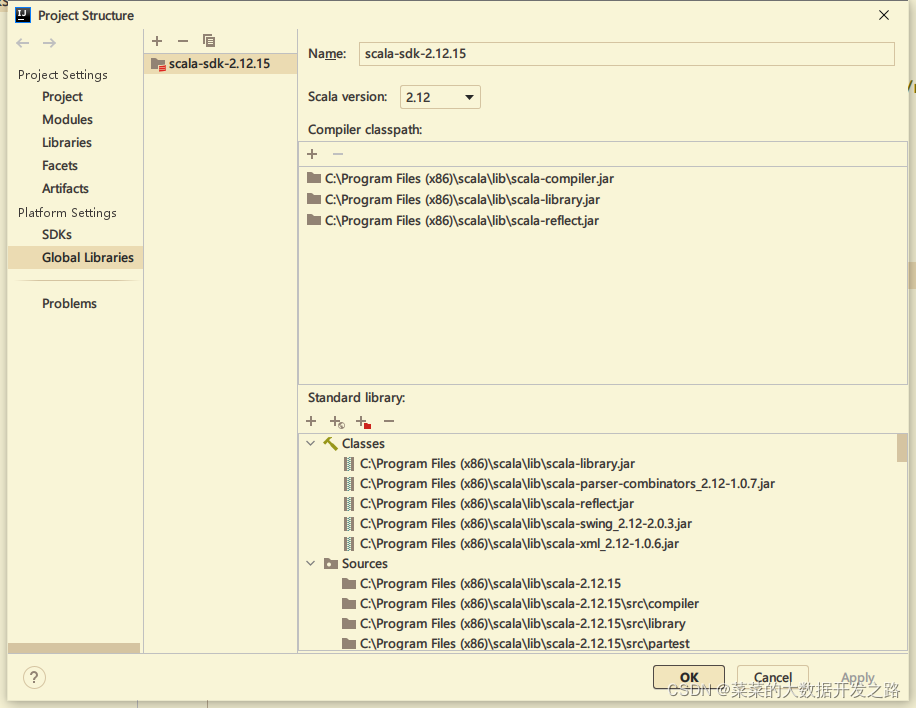Specify documentation URL for Standard library
Screen dimensions: 916x708
point(337,422)
